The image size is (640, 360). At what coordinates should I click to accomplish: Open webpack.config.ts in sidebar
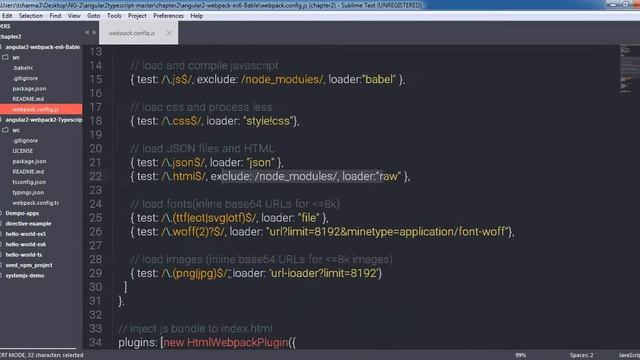tap(36, 203)
